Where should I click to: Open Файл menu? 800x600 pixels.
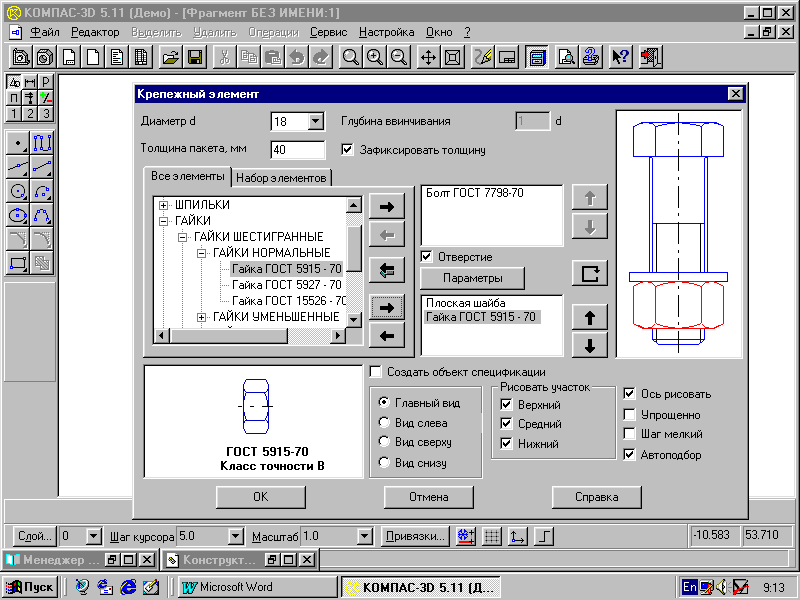tap(45, 32)
